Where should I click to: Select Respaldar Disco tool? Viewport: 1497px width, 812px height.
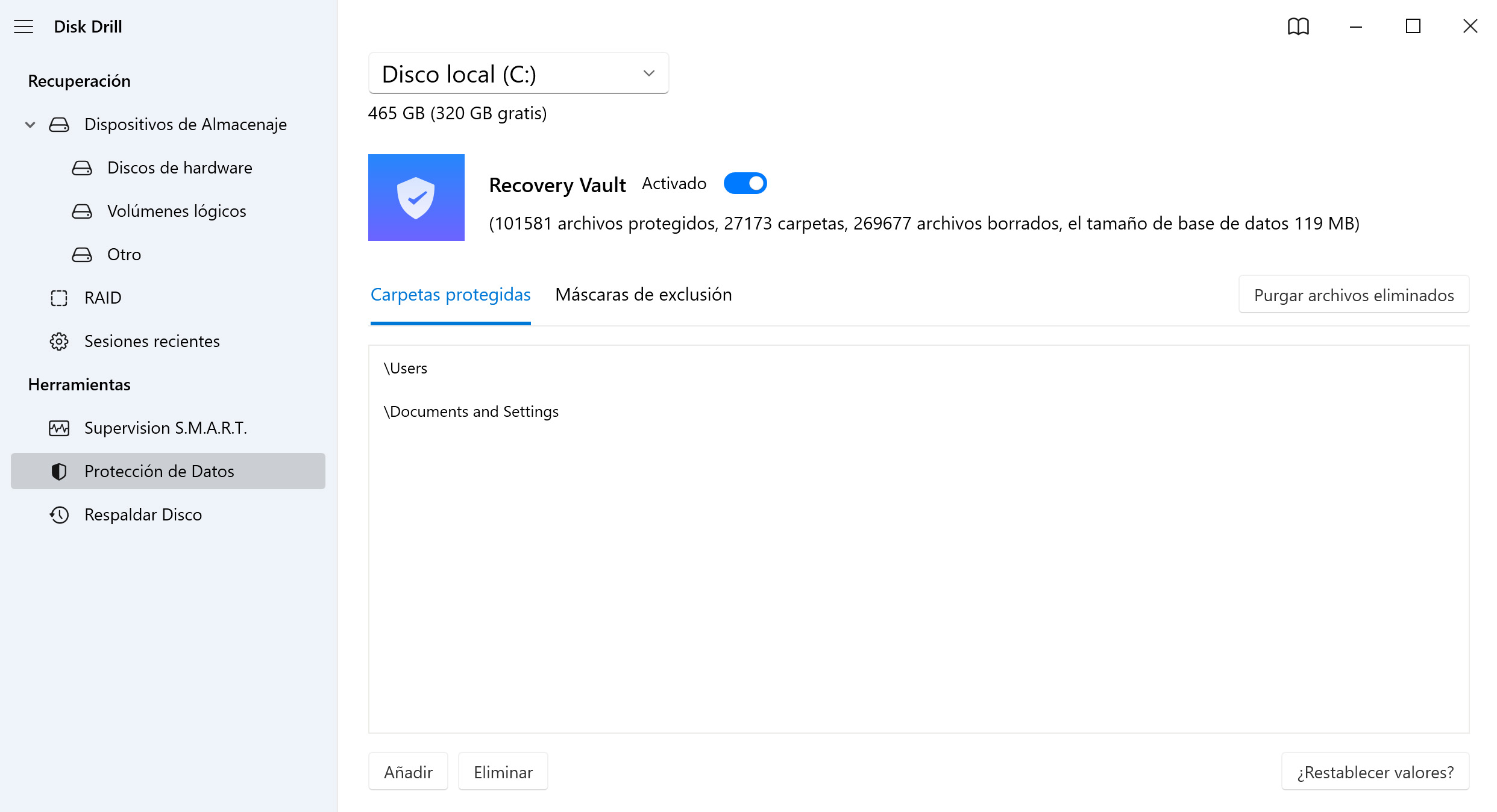point(143,514)
